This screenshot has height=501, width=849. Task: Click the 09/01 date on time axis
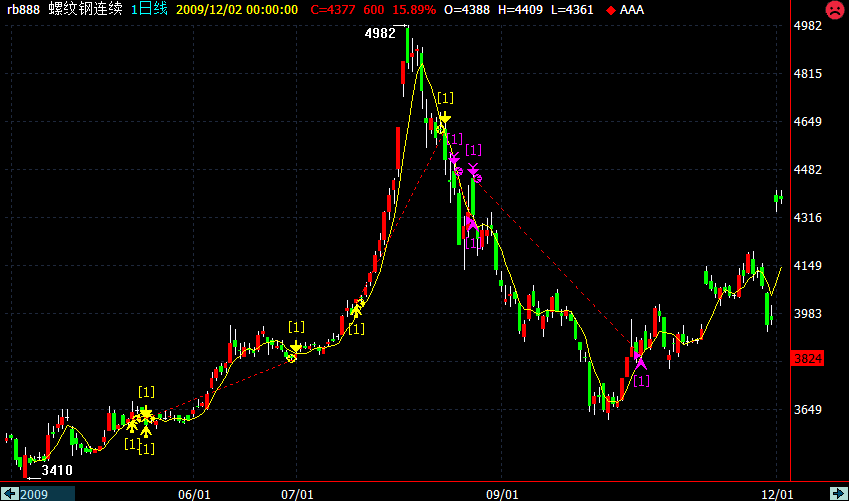point(503,494)
